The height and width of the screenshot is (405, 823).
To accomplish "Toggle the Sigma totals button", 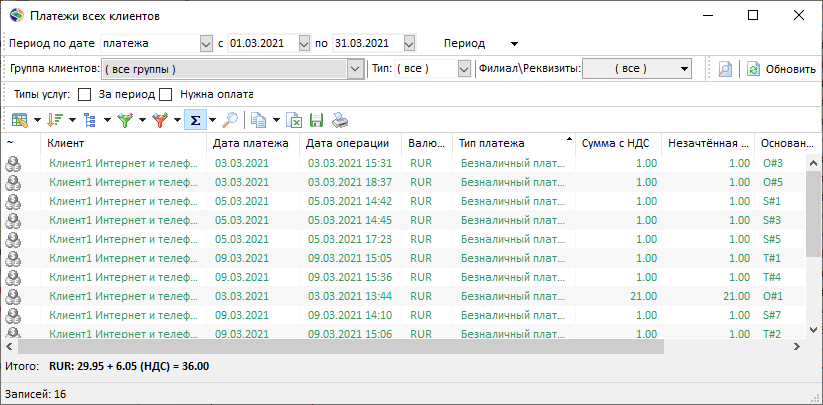I will point(195,121).
